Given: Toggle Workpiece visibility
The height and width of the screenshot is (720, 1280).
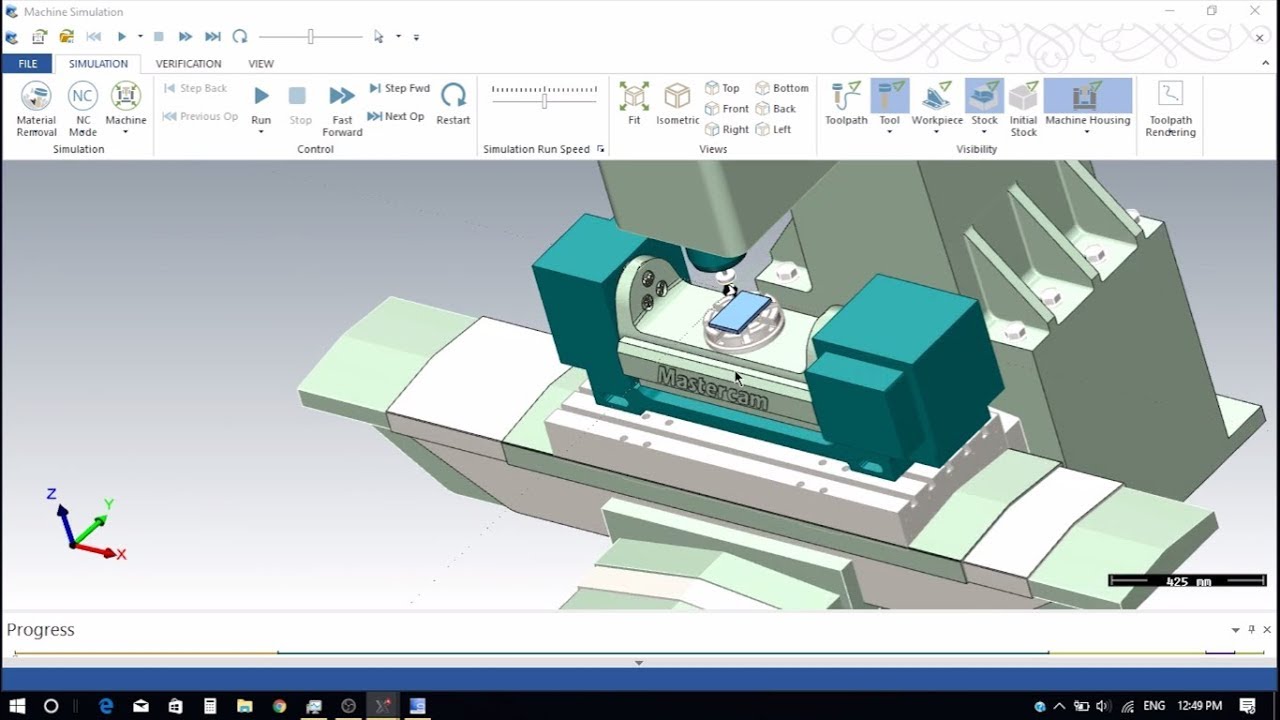Looking at the screenshot, I should pos(937,102).
